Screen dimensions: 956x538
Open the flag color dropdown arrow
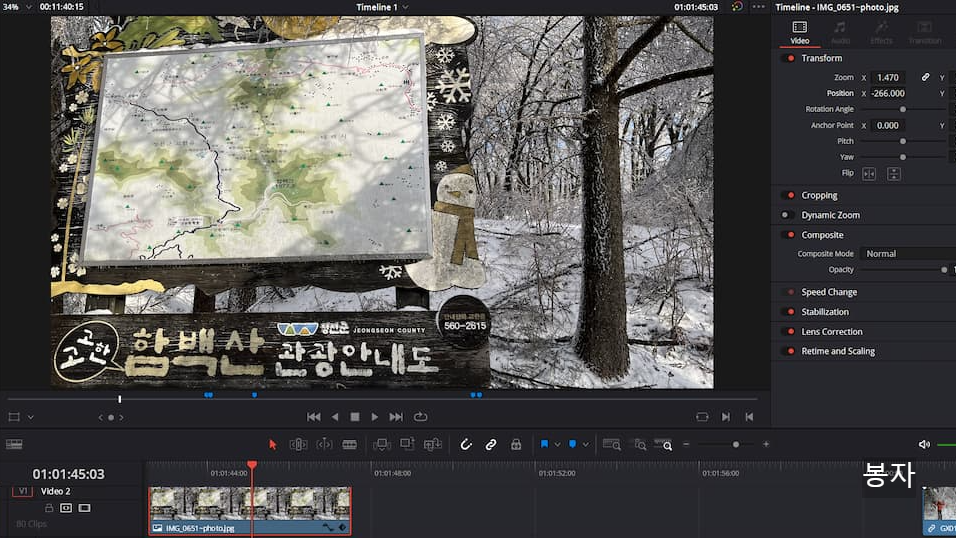pyautogui.click(x=557, y=445)
